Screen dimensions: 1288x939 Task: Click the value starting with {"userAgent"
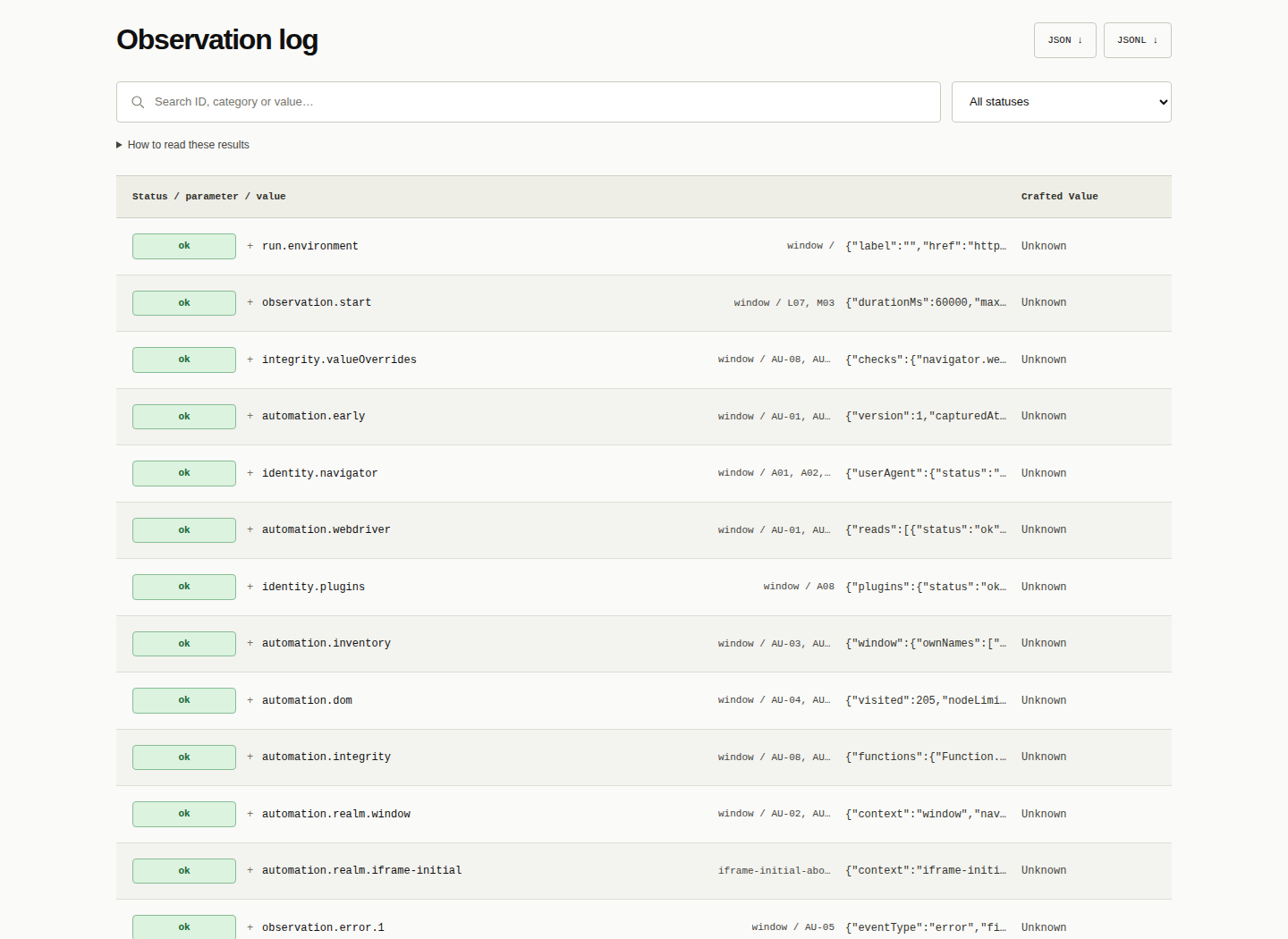(x=926, y=473)
